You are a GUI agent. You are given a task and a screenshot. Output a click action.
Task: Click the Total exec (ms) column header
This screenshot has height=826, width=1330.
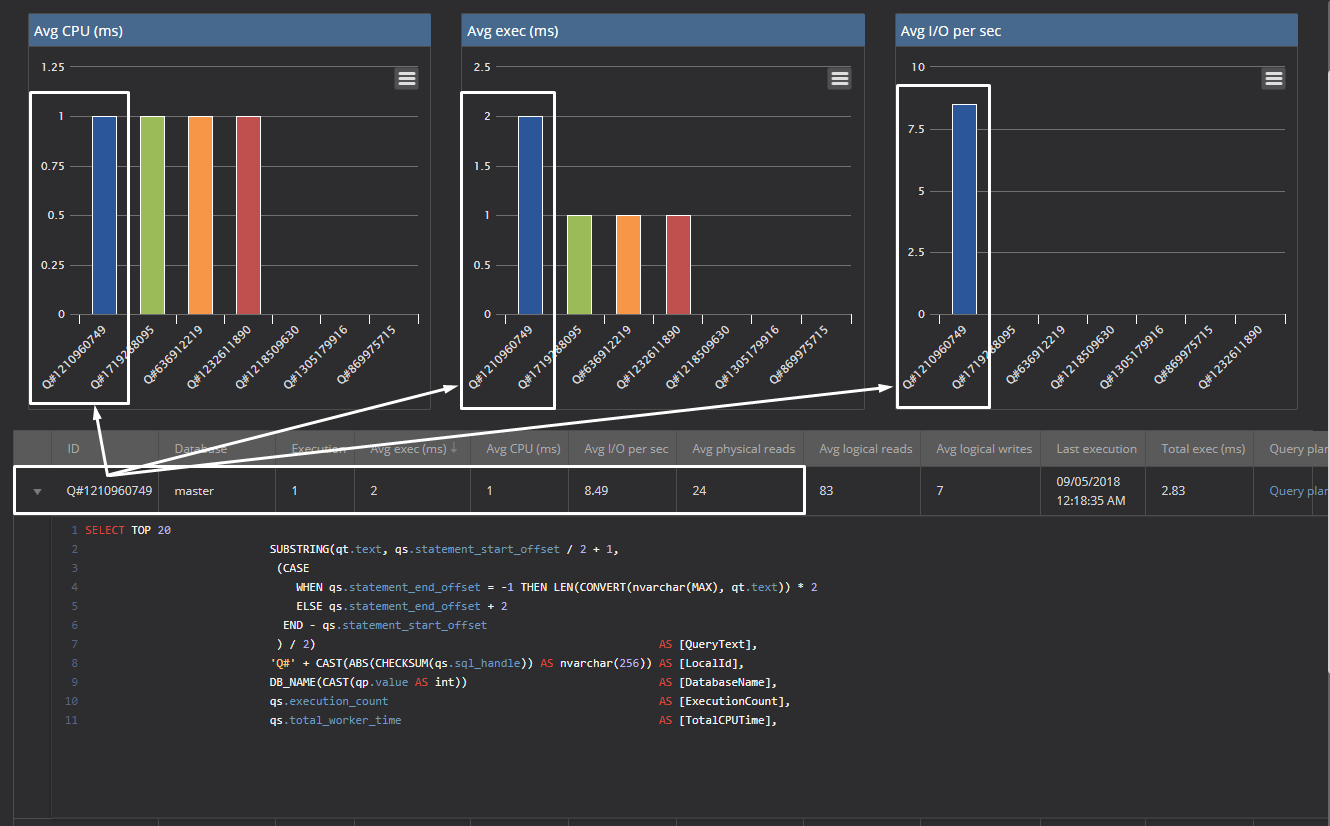click(x=1200, y=448)
